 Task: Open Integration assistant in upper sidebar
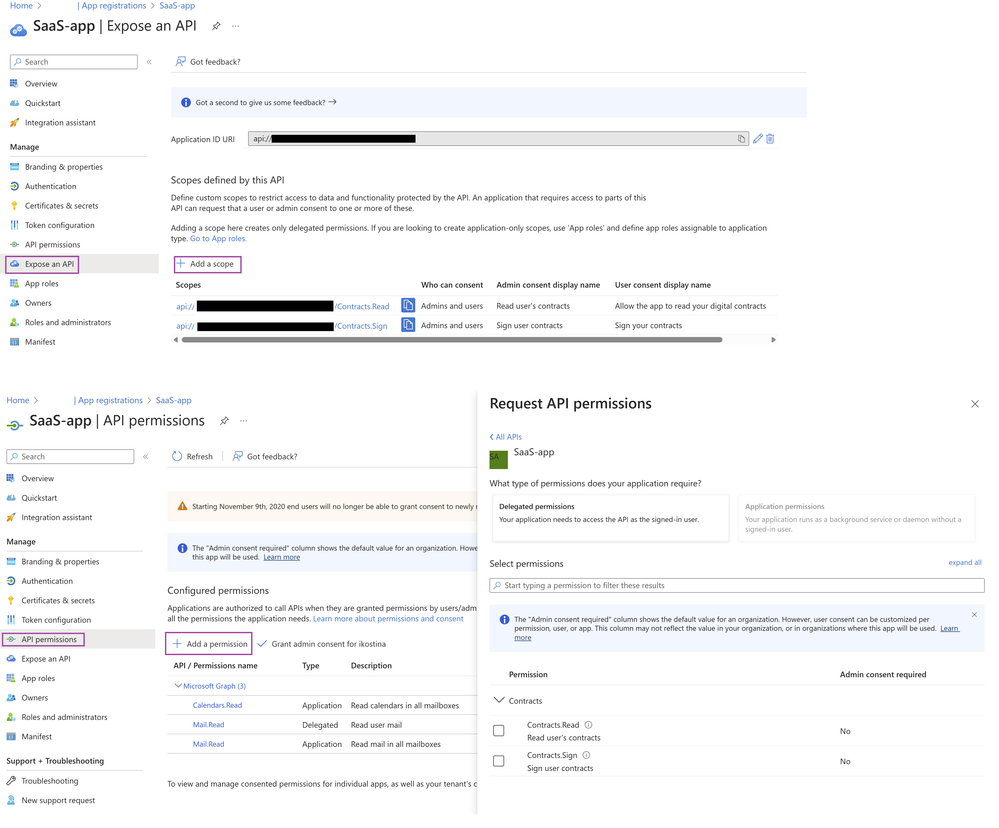[x=60, y=123]
